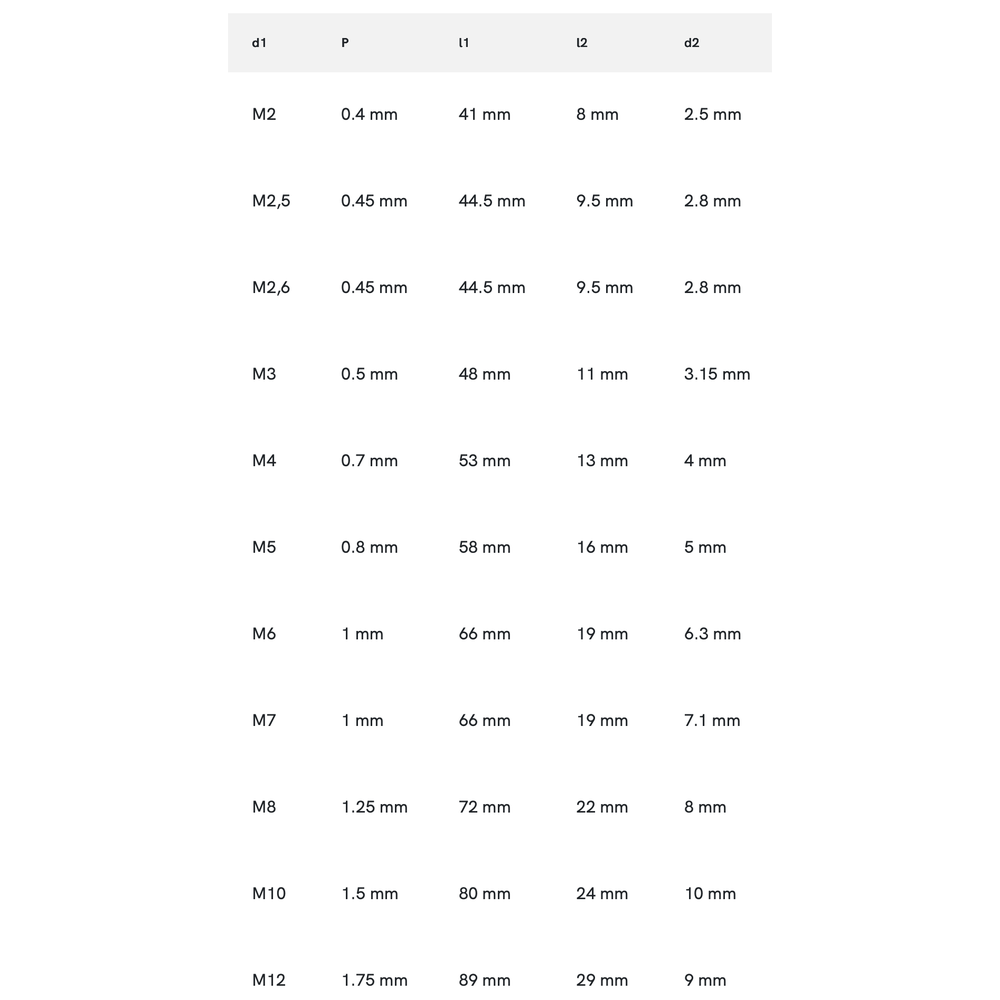Select the 1.75 mm pitch cell

(374, 980)
